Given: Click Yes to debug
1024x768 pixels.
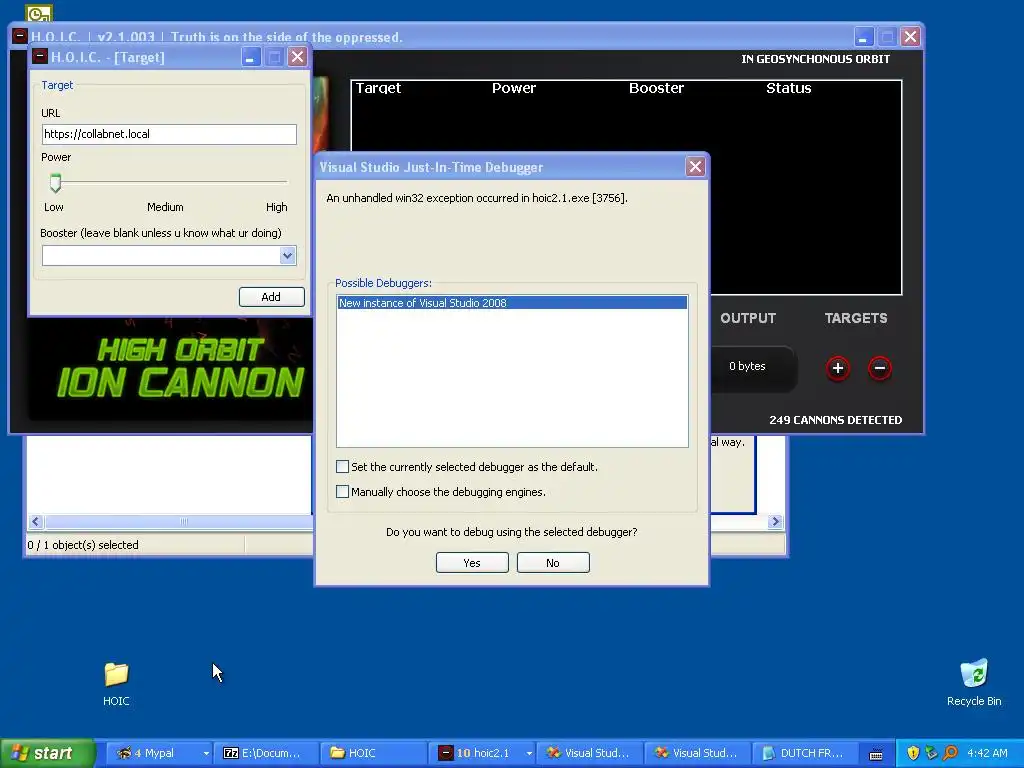Looking at the screenshot, I should (x=472, y=563).
